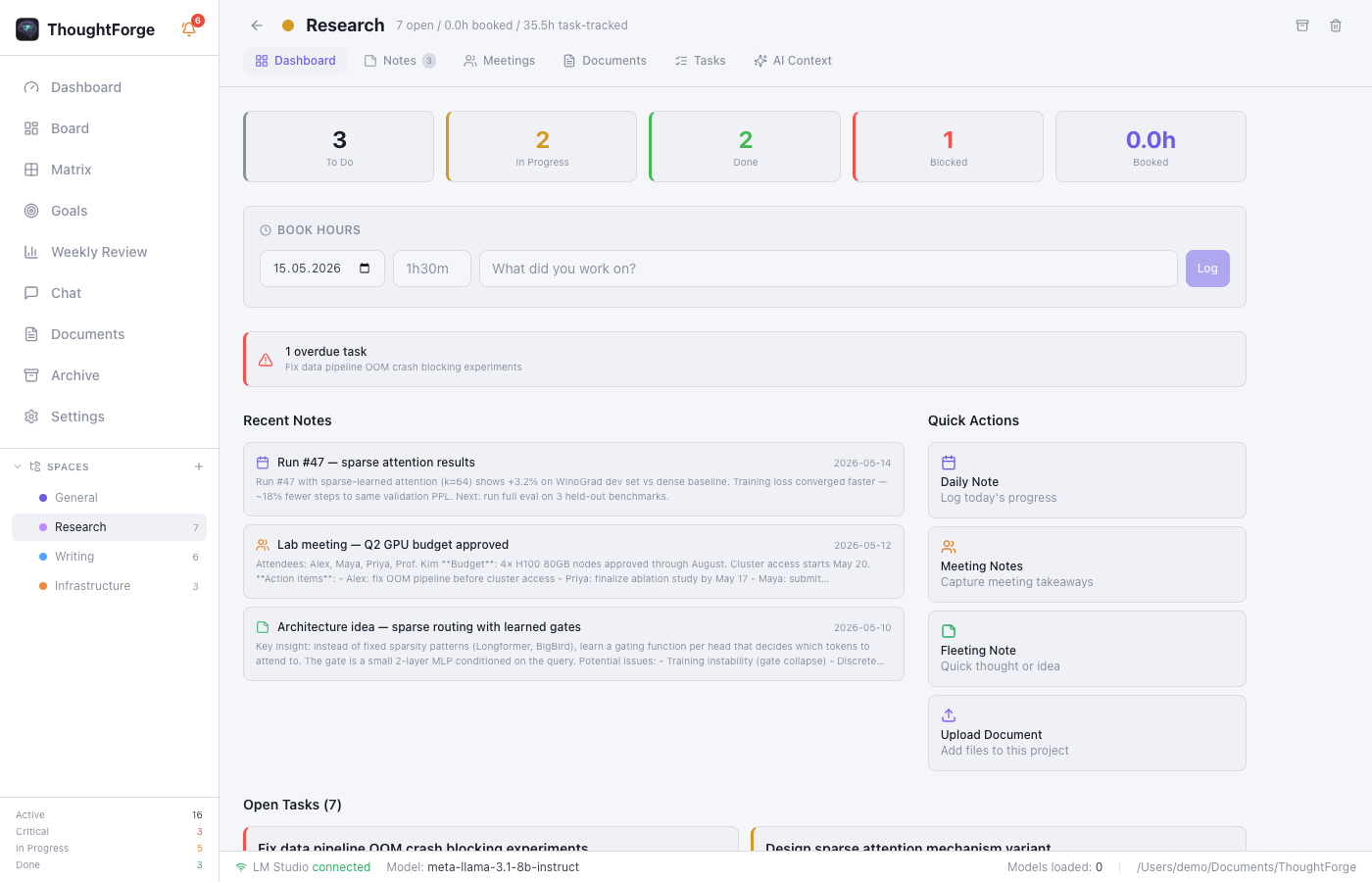Go back with the arrow icon
The image size is (1372, 882).
pos(257,25)
